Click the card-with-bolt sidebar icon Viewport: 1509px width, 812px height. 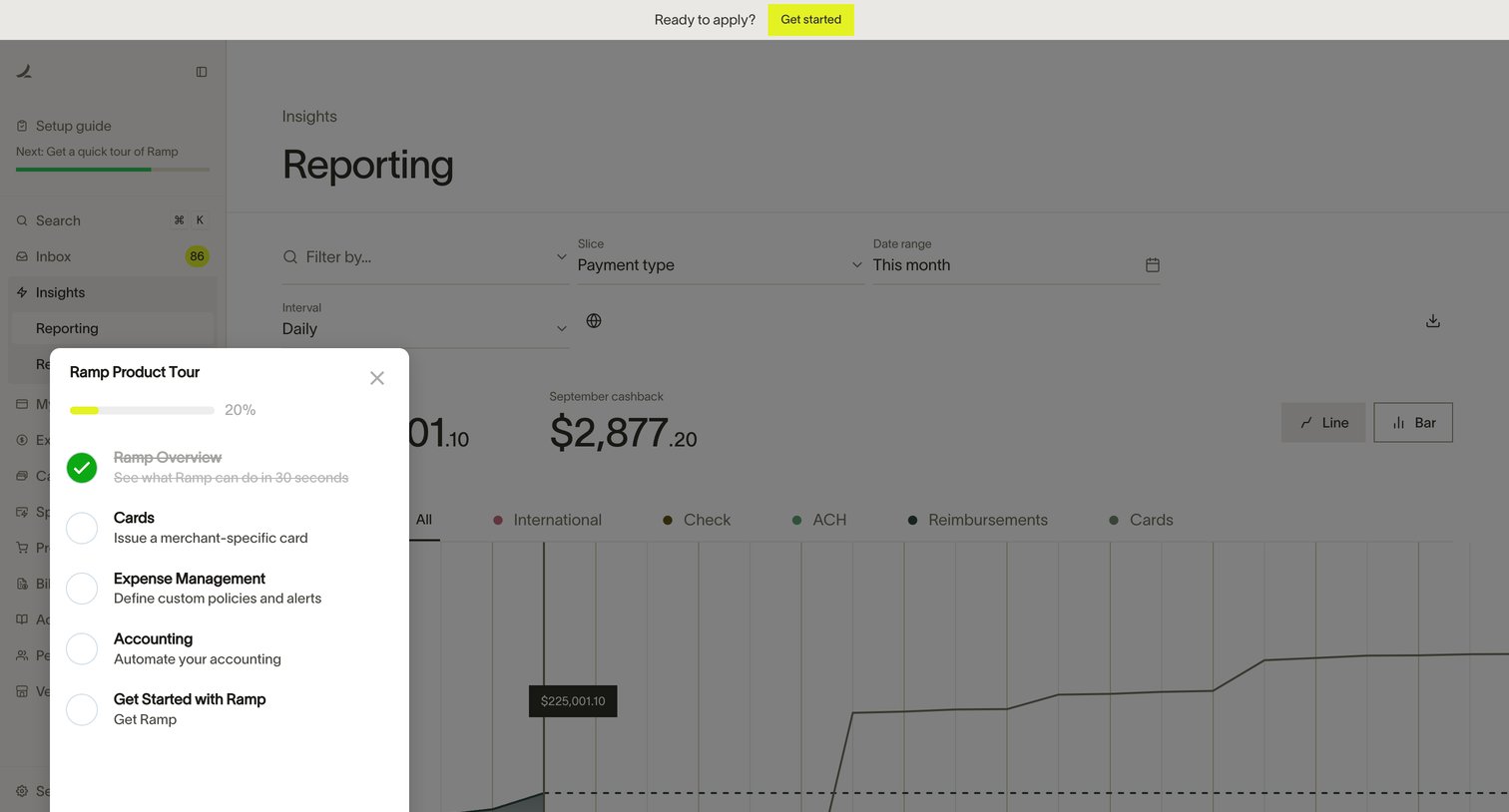(22, 512)
